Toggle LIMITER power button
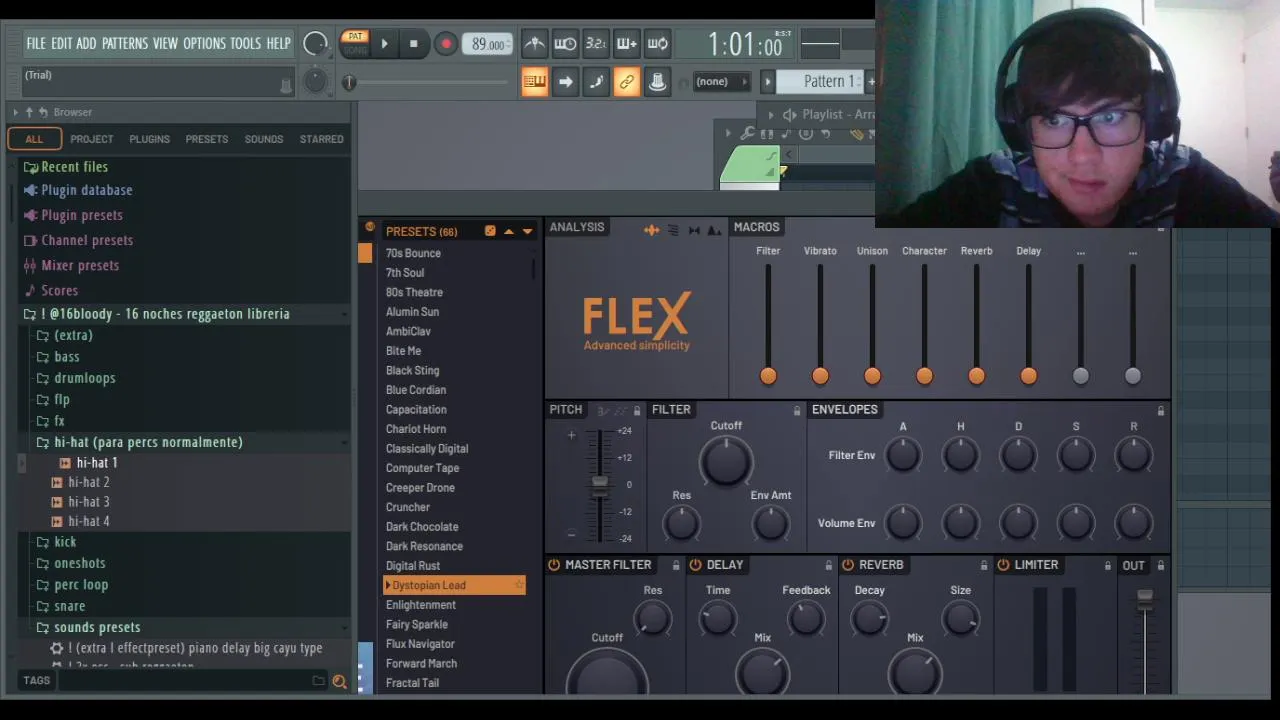Viewport: 1280px width, 720px height. click(1003, 565)
